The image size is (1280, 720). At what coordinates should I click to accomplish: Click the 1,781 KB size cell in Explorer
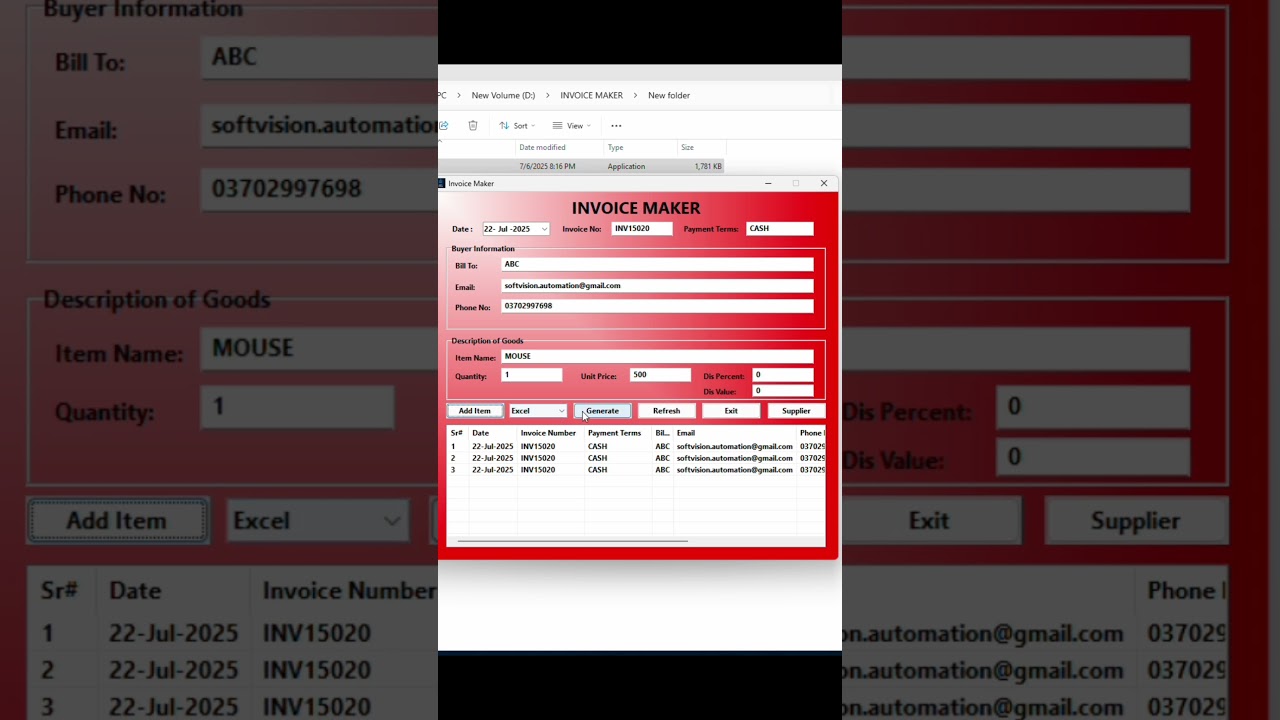click(x=707, y=166)
